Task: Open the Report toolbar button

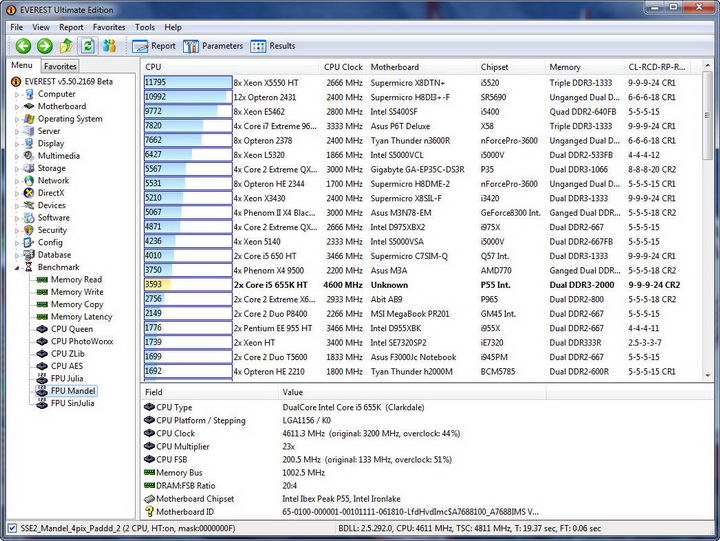Action: [153, 46]
